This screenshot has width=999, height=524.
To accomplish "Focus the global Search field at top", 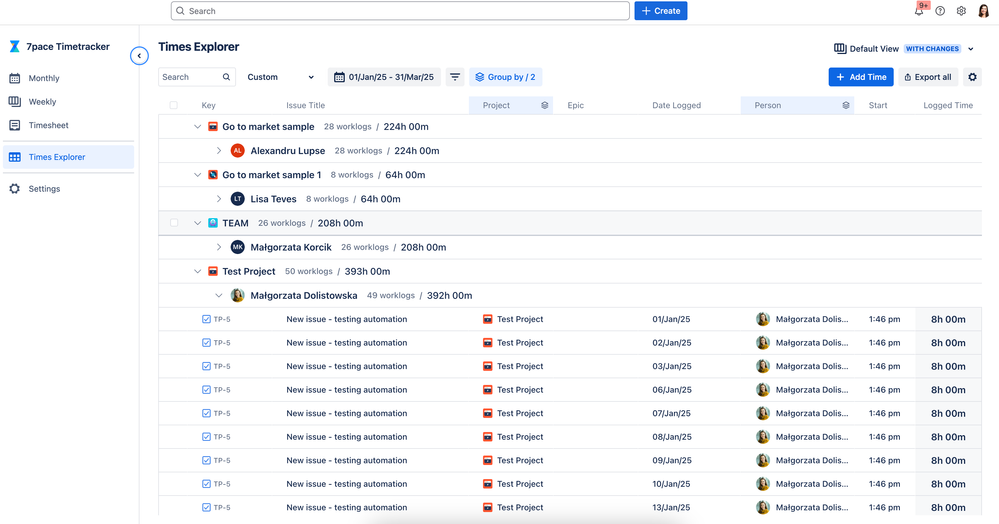I will click(x=400, y=11).
